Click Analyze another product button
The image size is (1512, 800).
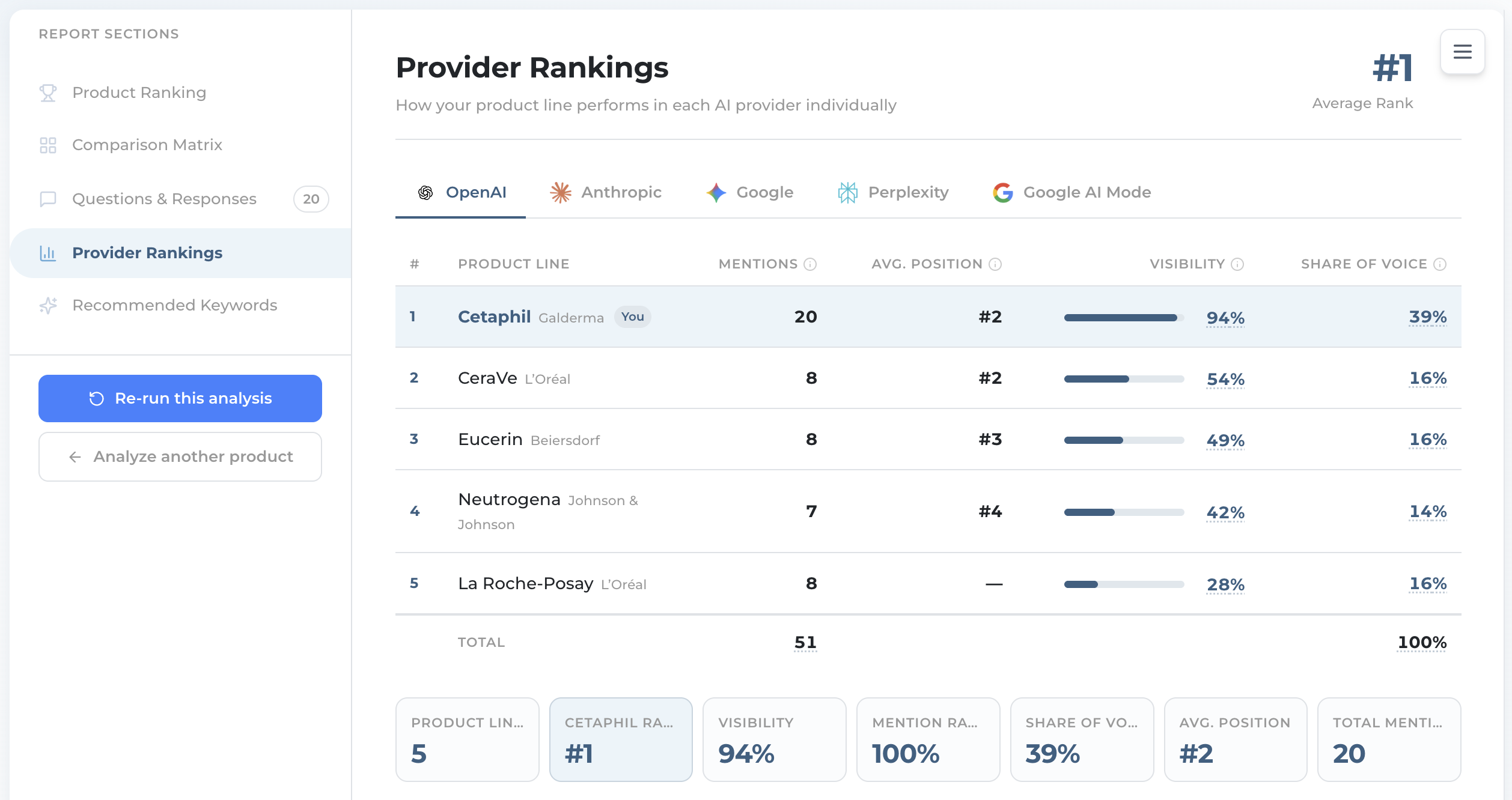[180, 457]
